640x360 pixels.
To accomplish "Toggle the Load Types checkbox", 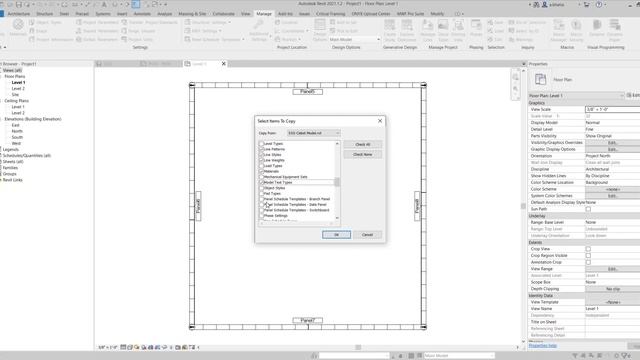I will (261, 166).
